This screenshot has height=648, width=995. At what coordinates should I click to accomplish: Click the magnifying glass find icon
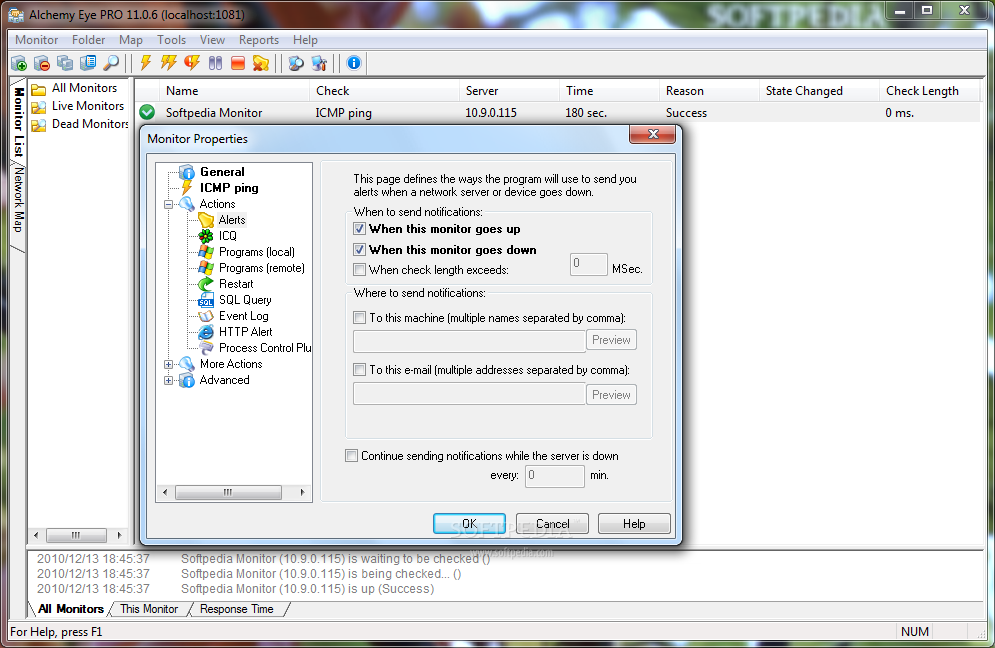click(111, 63)
